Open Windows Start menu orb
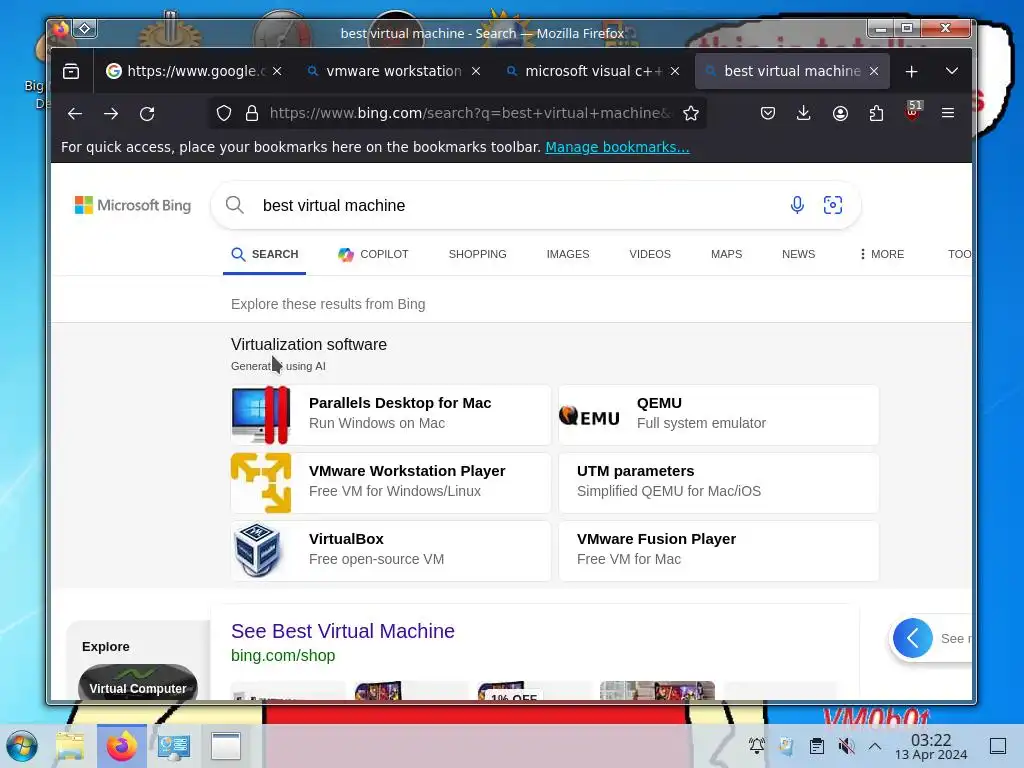This screenshot has height=768, width=1024. tap(22, 746)
